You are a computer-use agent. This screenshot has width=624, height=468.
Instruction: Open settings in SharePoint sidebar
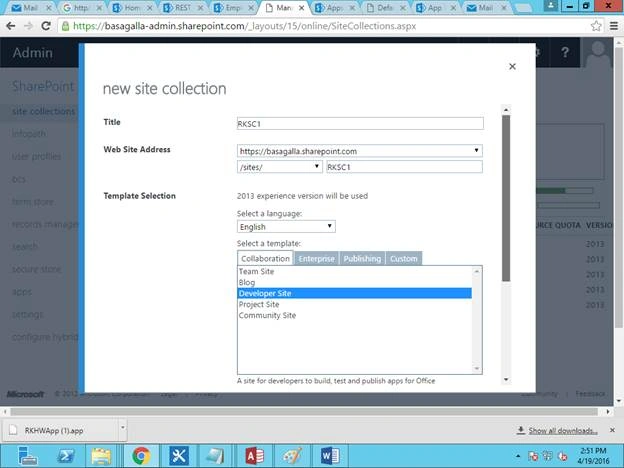[x=27, y=315]
